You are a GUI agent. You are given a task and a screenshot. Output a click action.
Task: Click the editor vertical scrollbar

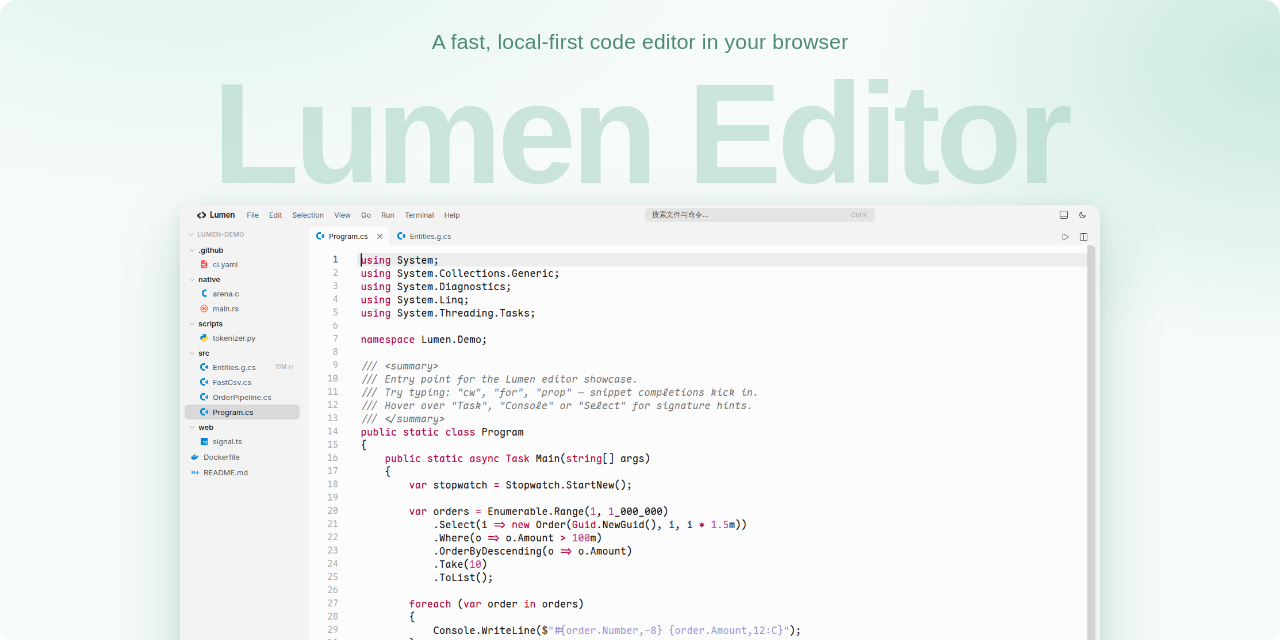(1091, 443)
